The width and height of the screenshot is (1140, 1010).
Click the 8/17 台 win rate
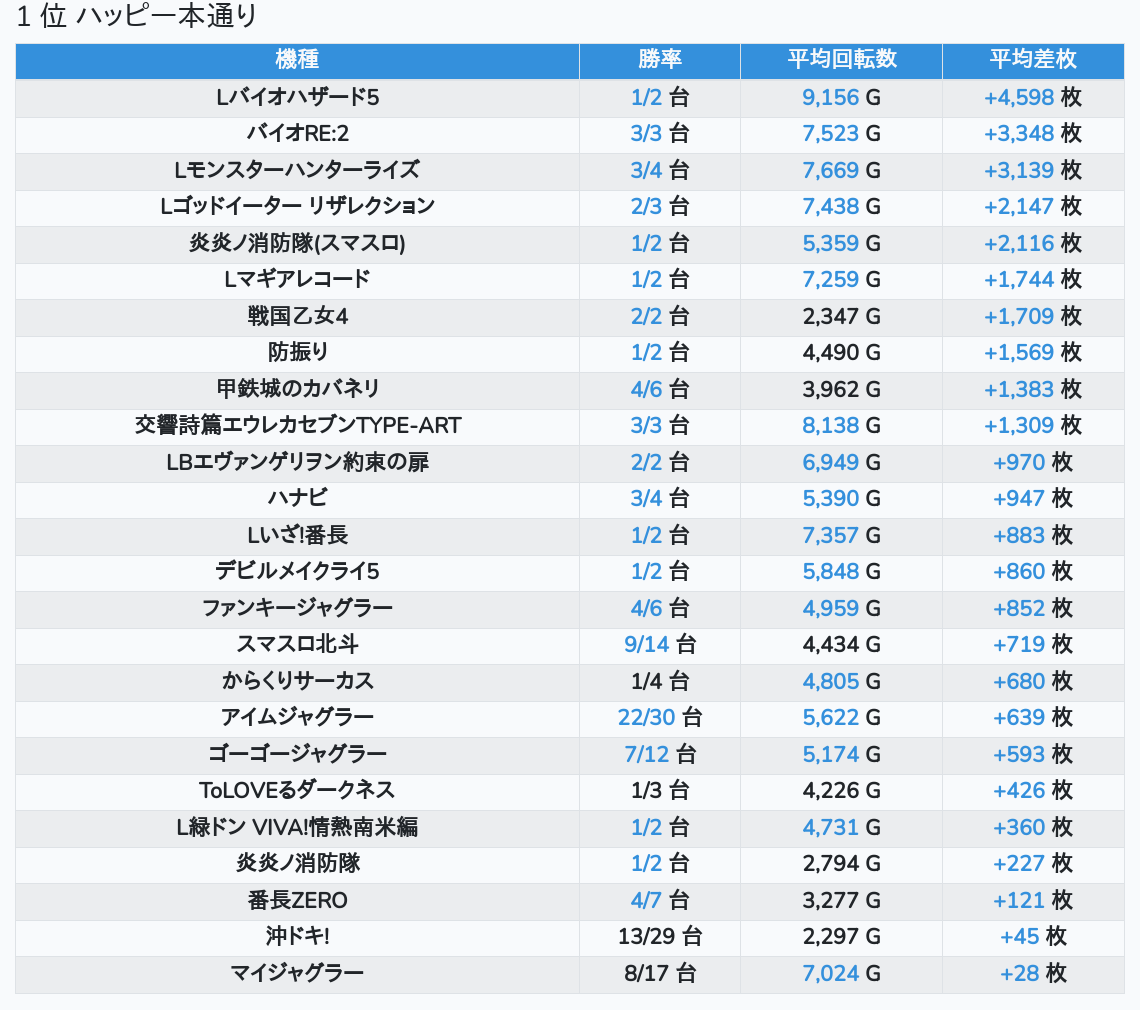[659, 973]
